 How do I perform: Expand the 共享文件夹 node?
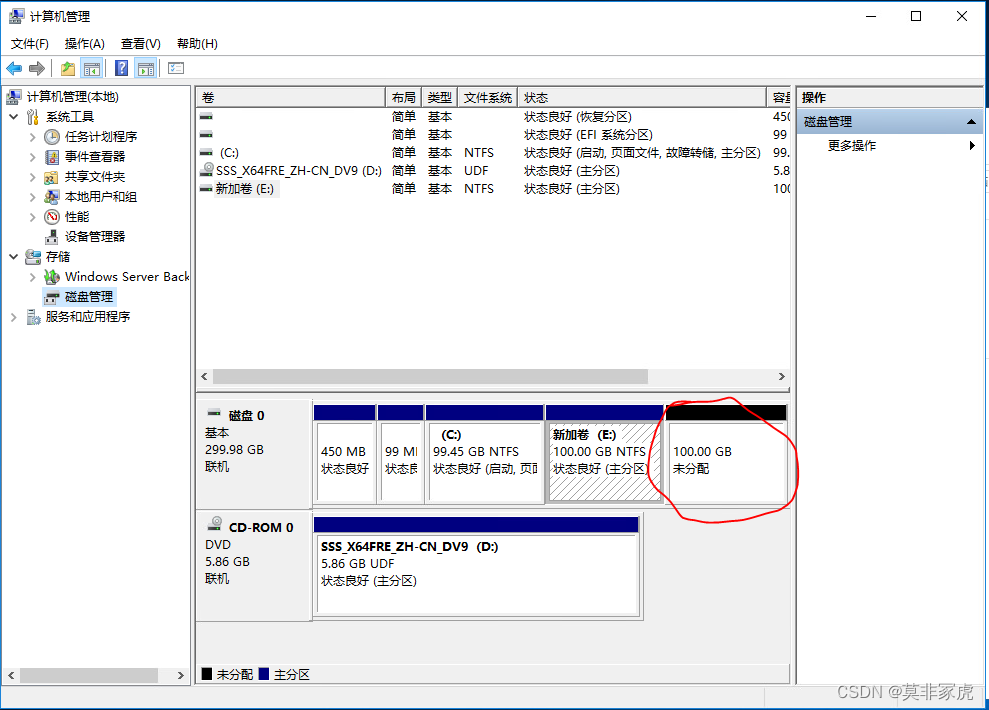(x=33, y=177)
